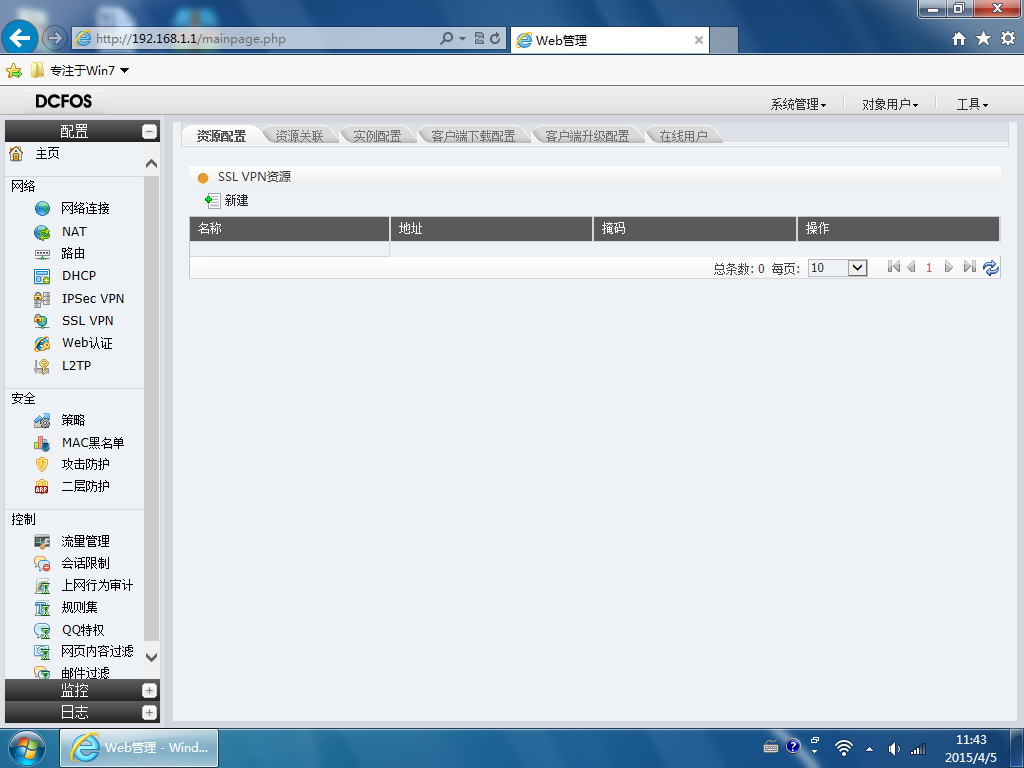Select the Web认证 icon
Screen dimensions: 1024x768
[x=42, y=344]
